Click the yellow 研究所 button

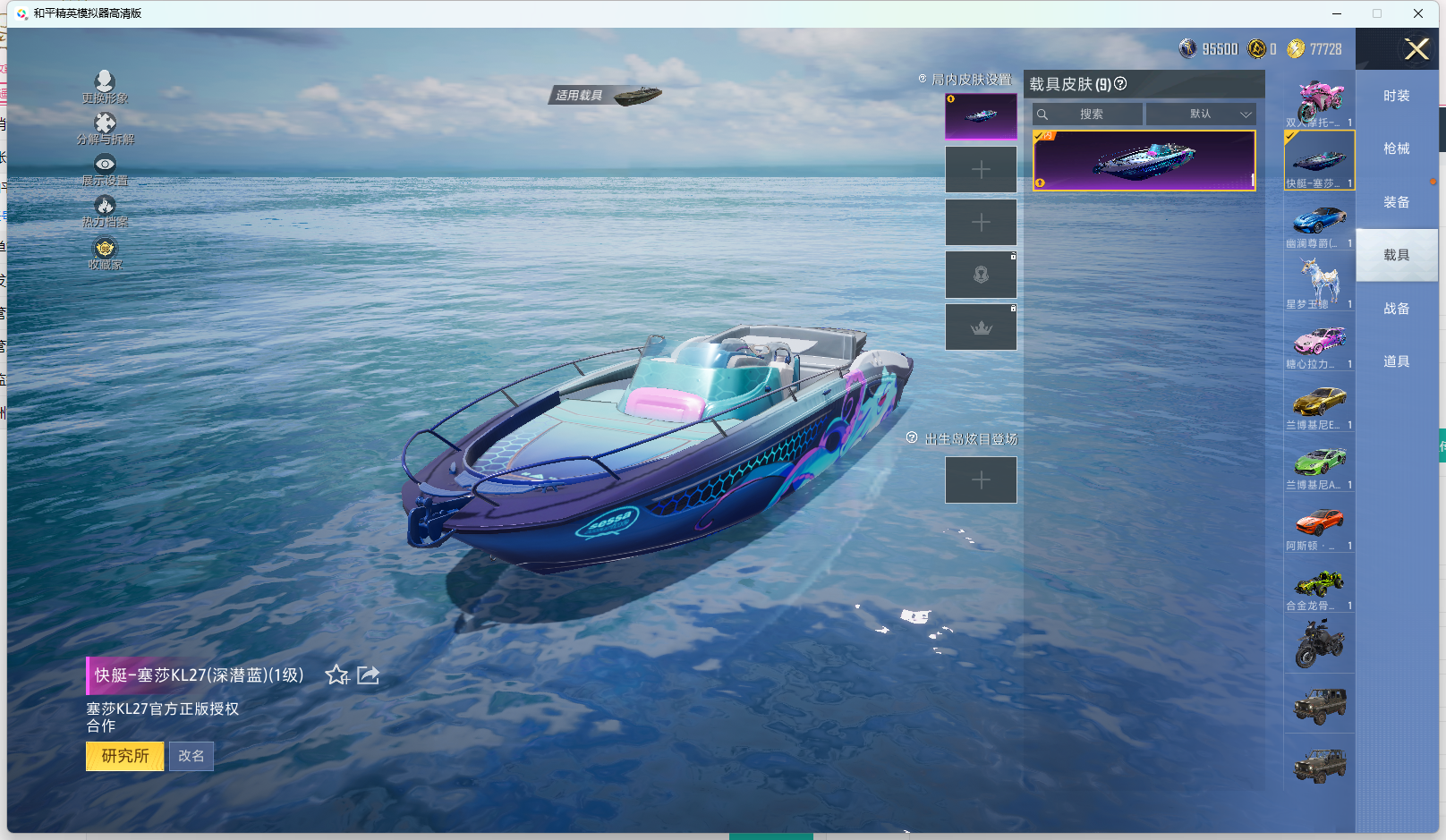point(124,756)
